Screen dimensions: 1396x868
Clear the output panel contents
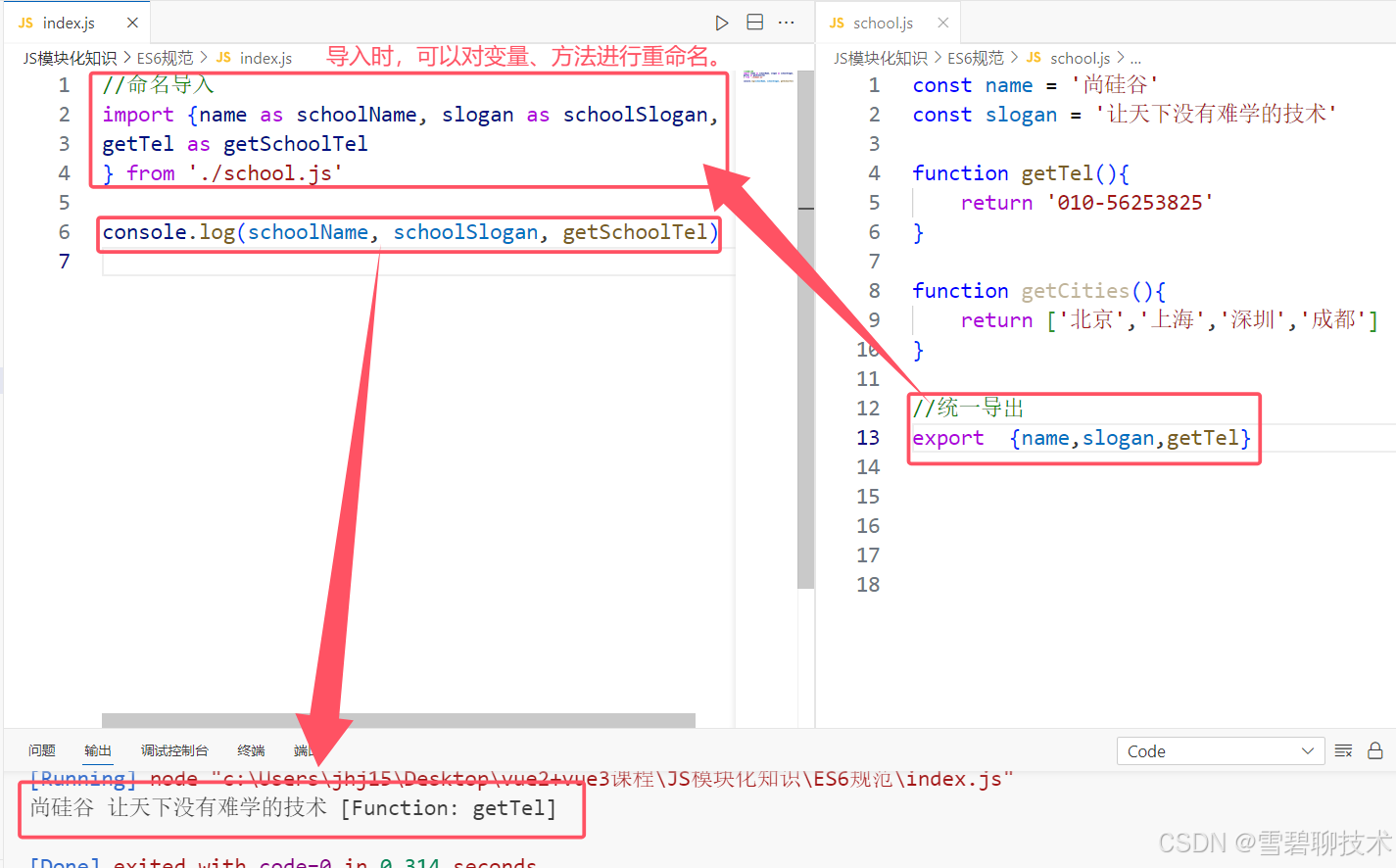click(1344, 750)
